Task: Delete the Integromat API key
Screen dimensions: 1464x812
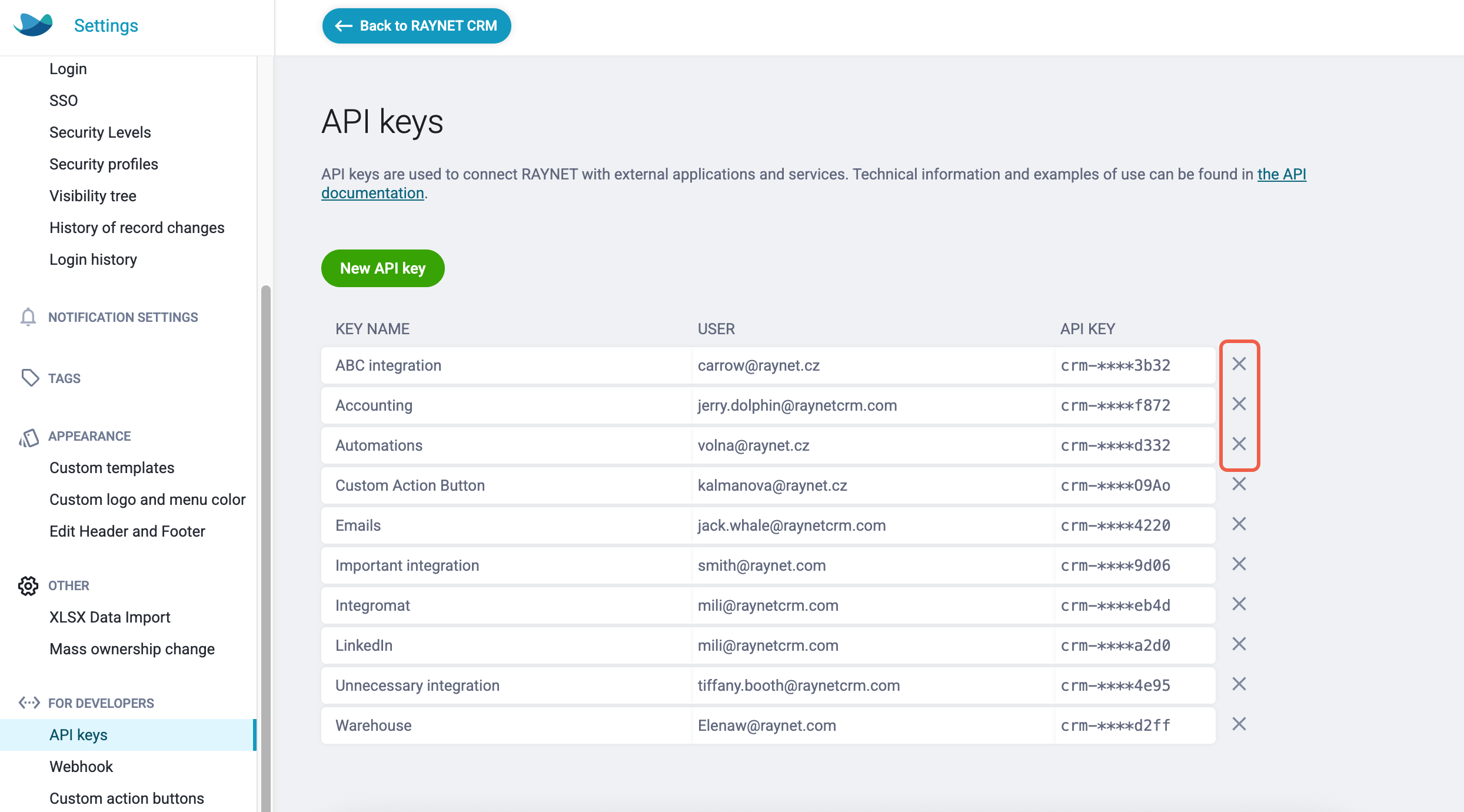Action: 1239,604
